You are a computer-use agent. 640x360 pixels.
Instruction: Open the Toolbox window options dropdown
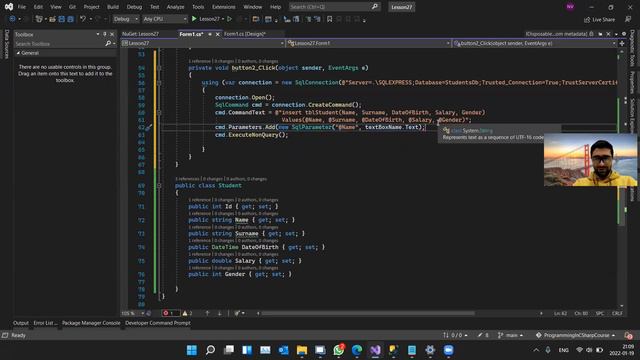coord(98,35)
